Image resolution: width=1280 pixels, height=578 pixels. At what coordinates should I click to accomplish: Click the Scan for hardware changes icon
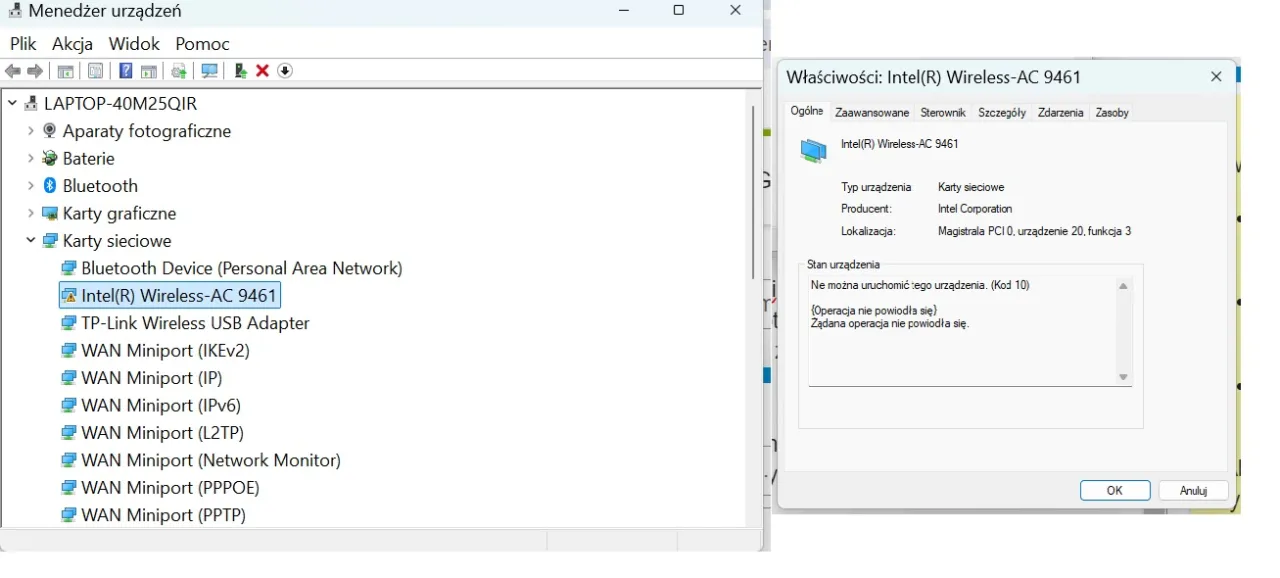tap(209, 70)
